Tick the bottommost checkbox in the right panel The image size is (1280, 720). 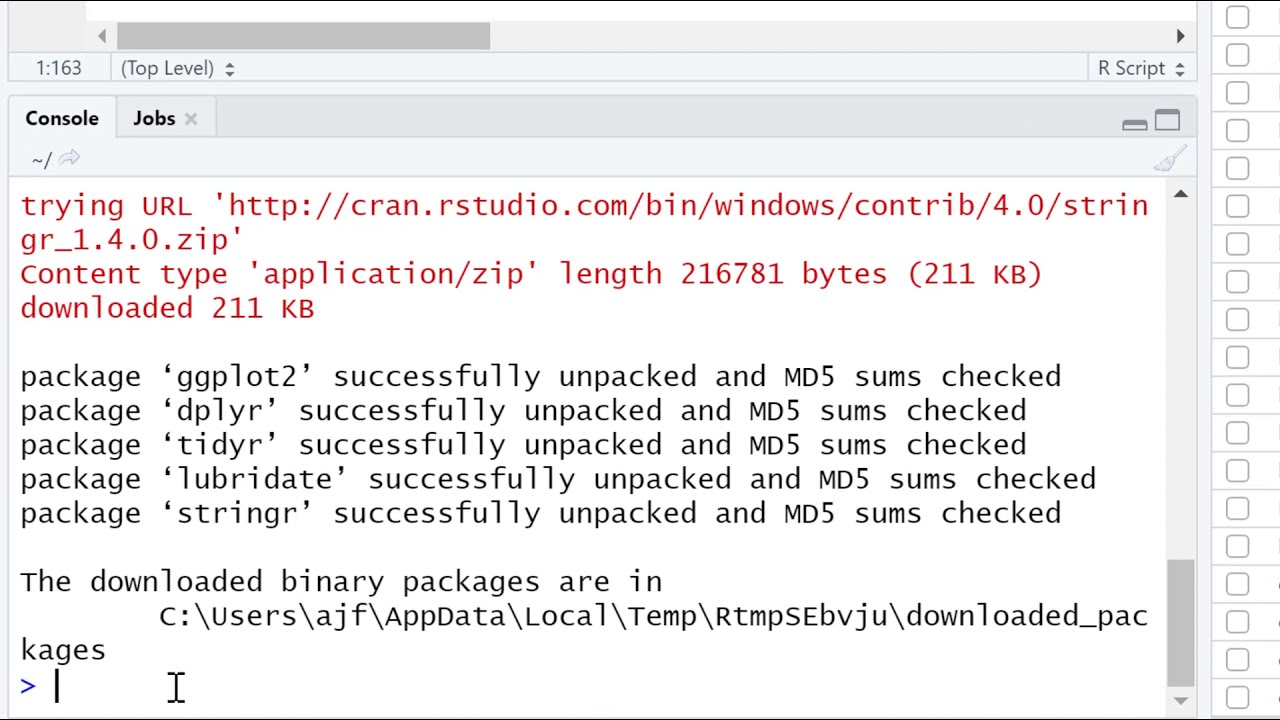[x=1237, y=697]
